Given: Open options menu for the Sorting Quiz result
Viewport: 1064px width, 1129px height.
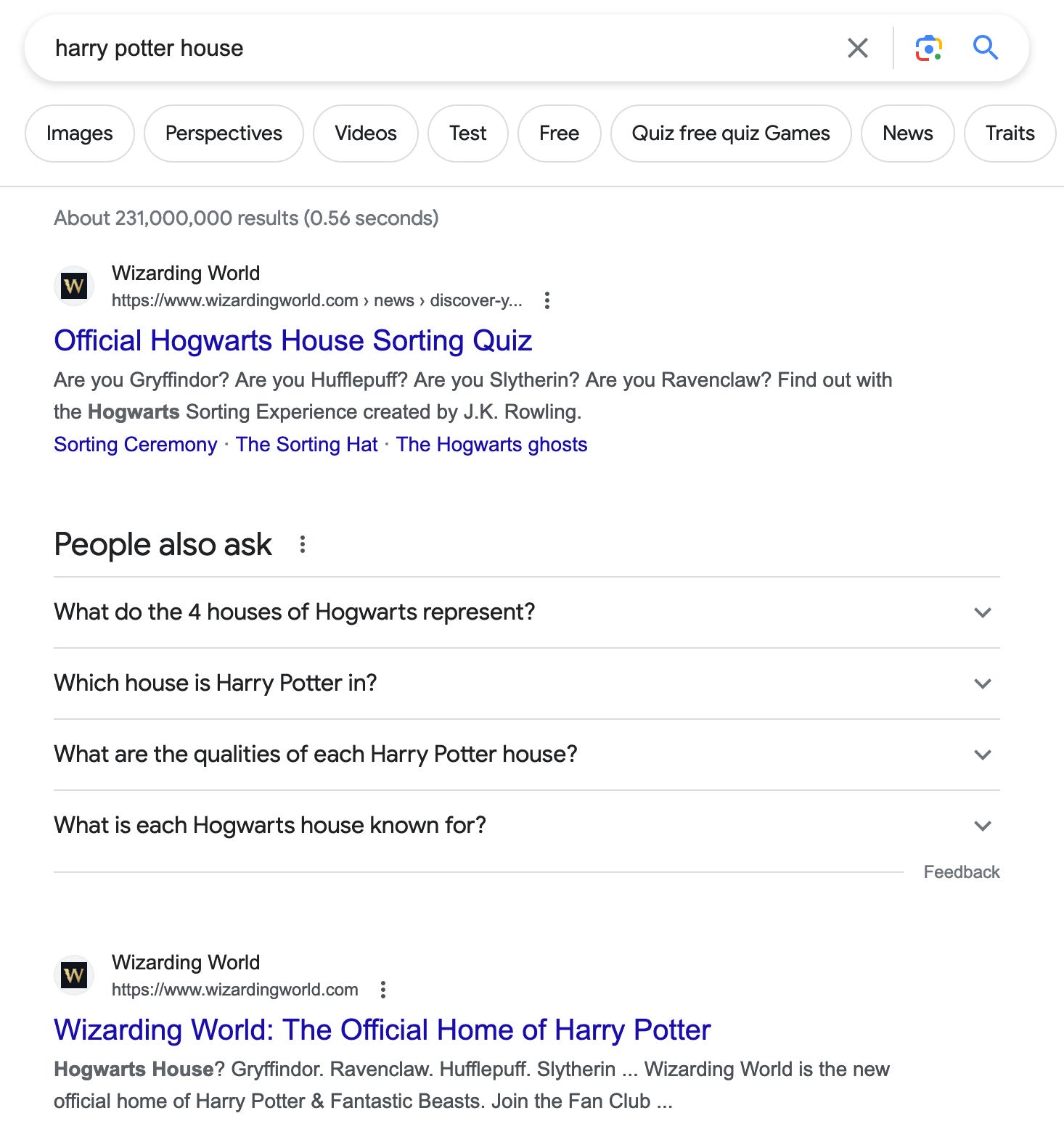Looking at the screenshot, I should [x=547, y=300].
